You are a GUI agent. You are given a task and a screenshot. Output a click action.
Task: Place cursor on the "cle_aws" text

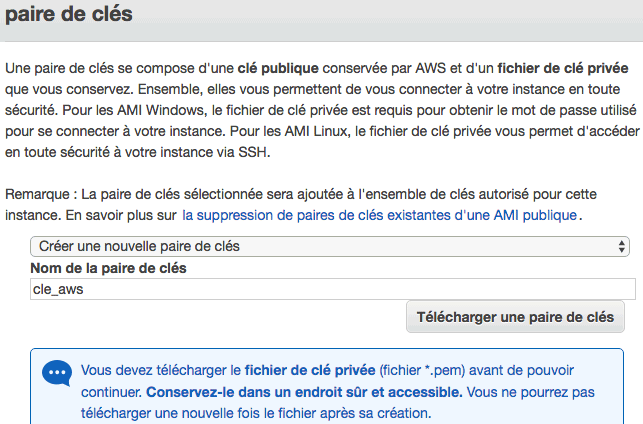[58, 290]
